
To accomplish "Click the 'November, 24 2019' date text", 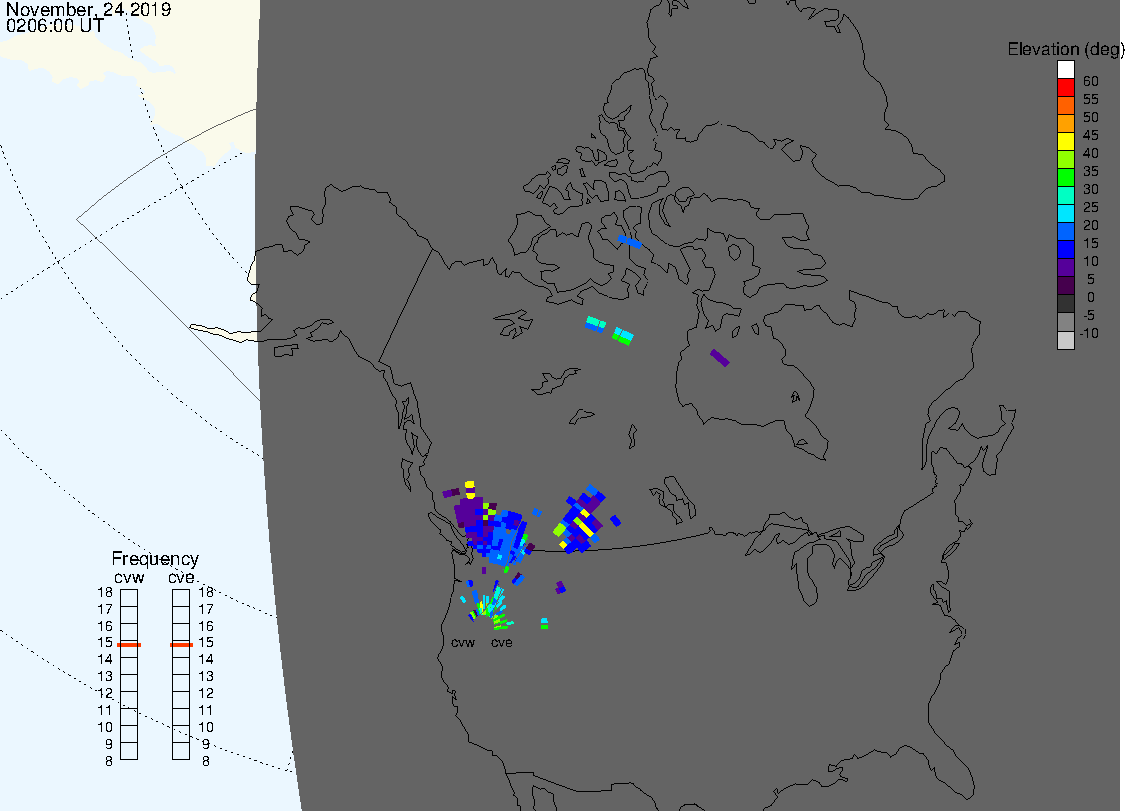I will coord(88,10).
